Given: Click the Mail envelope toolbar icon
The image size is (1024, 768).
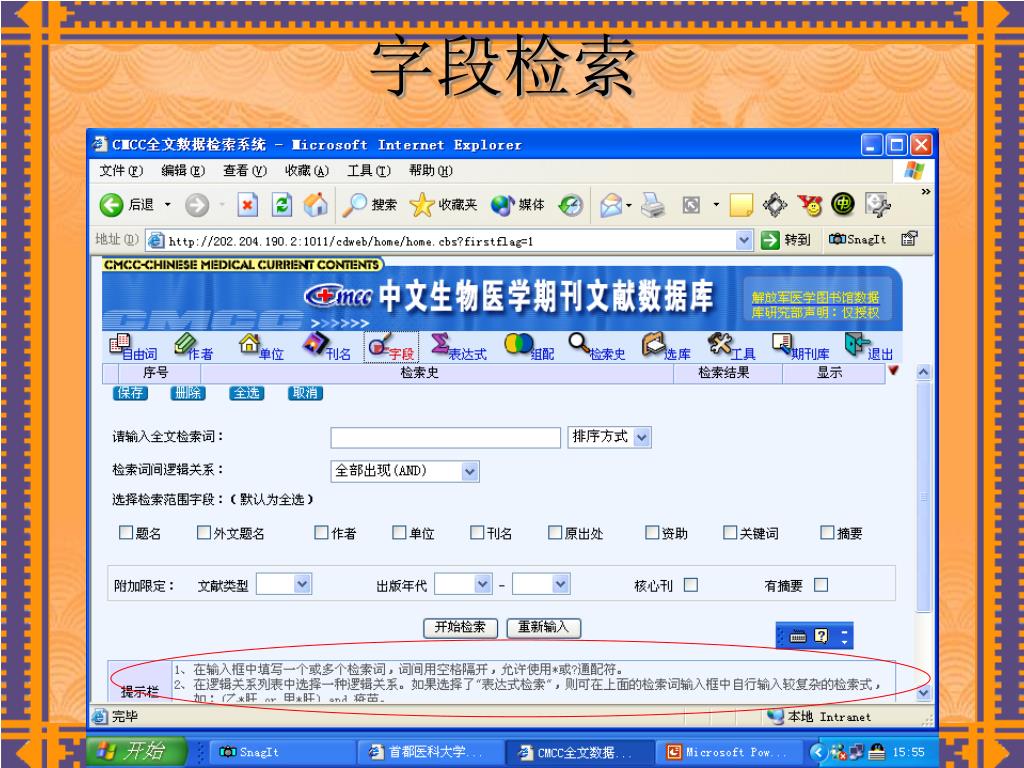Looking at the screenshot, I should pos(611,206).
